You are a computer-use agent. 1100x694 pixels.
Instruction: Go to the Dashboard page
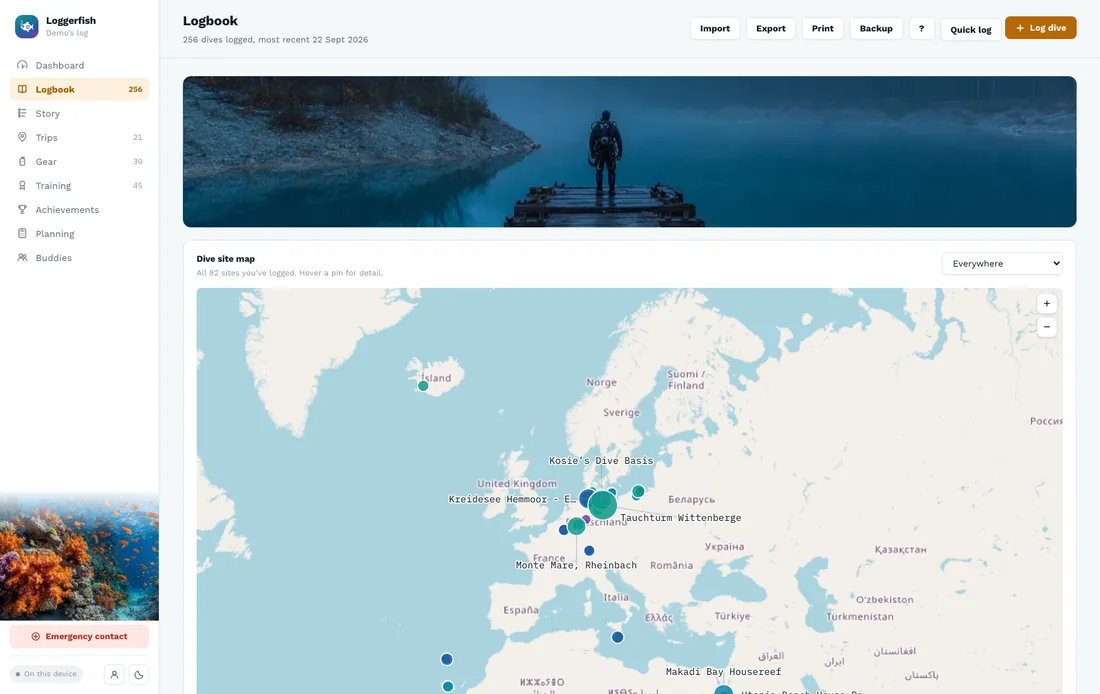pos(79,65)
